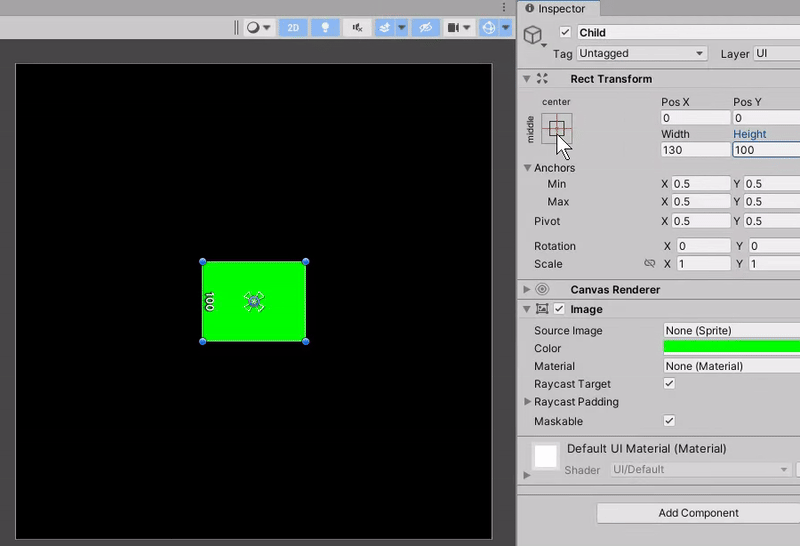Open the Tag Untagged dropdown
Viewport: 800px width, 546px height.
point(642,53)
